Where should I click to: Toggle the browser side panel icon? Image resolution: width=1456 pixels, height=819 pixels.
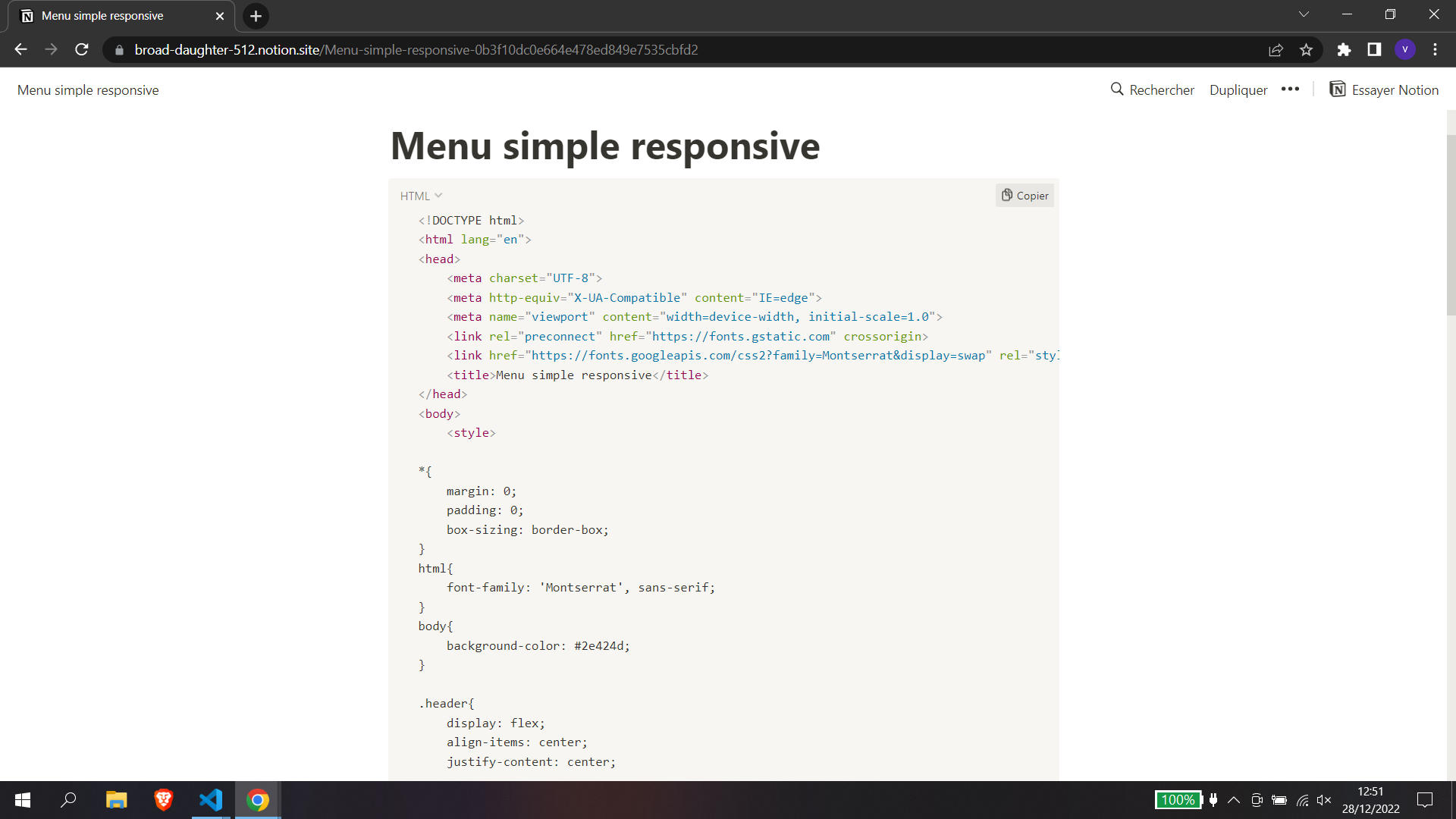pos(1374,49)
